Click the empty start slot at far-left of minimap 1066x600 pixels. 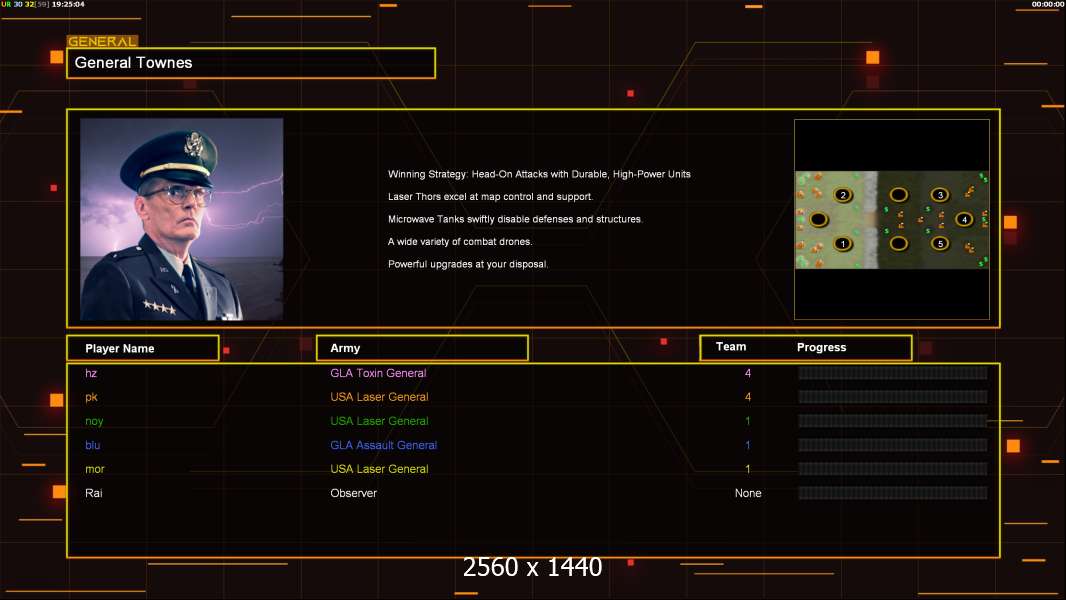click(x=818, y=219)
